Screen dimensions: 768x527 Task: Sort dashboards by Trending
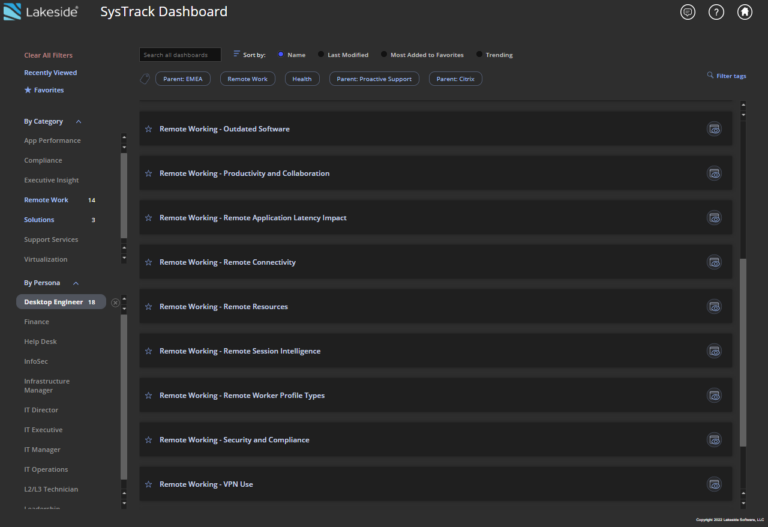(x=479, y=54)
